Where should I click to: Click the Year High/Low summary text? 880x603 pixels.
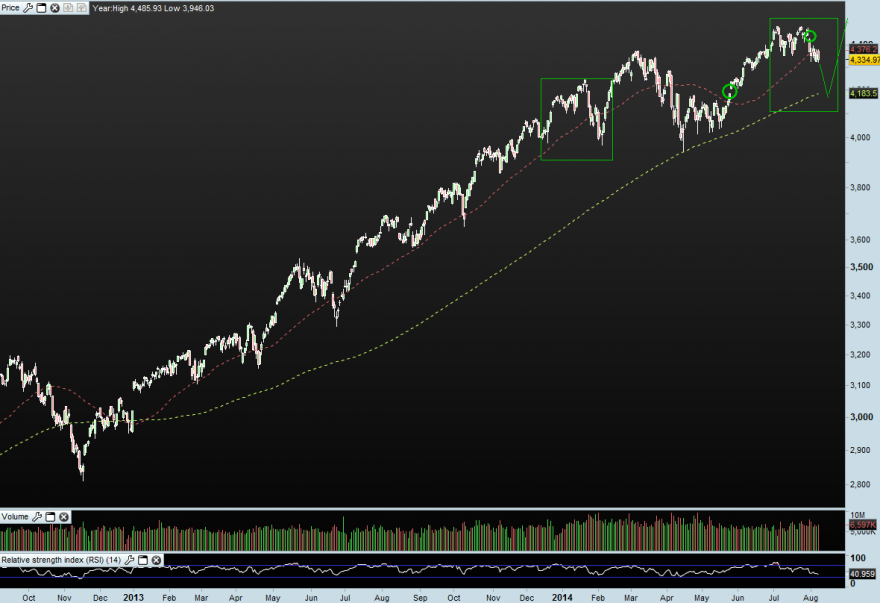pos(153,8)
